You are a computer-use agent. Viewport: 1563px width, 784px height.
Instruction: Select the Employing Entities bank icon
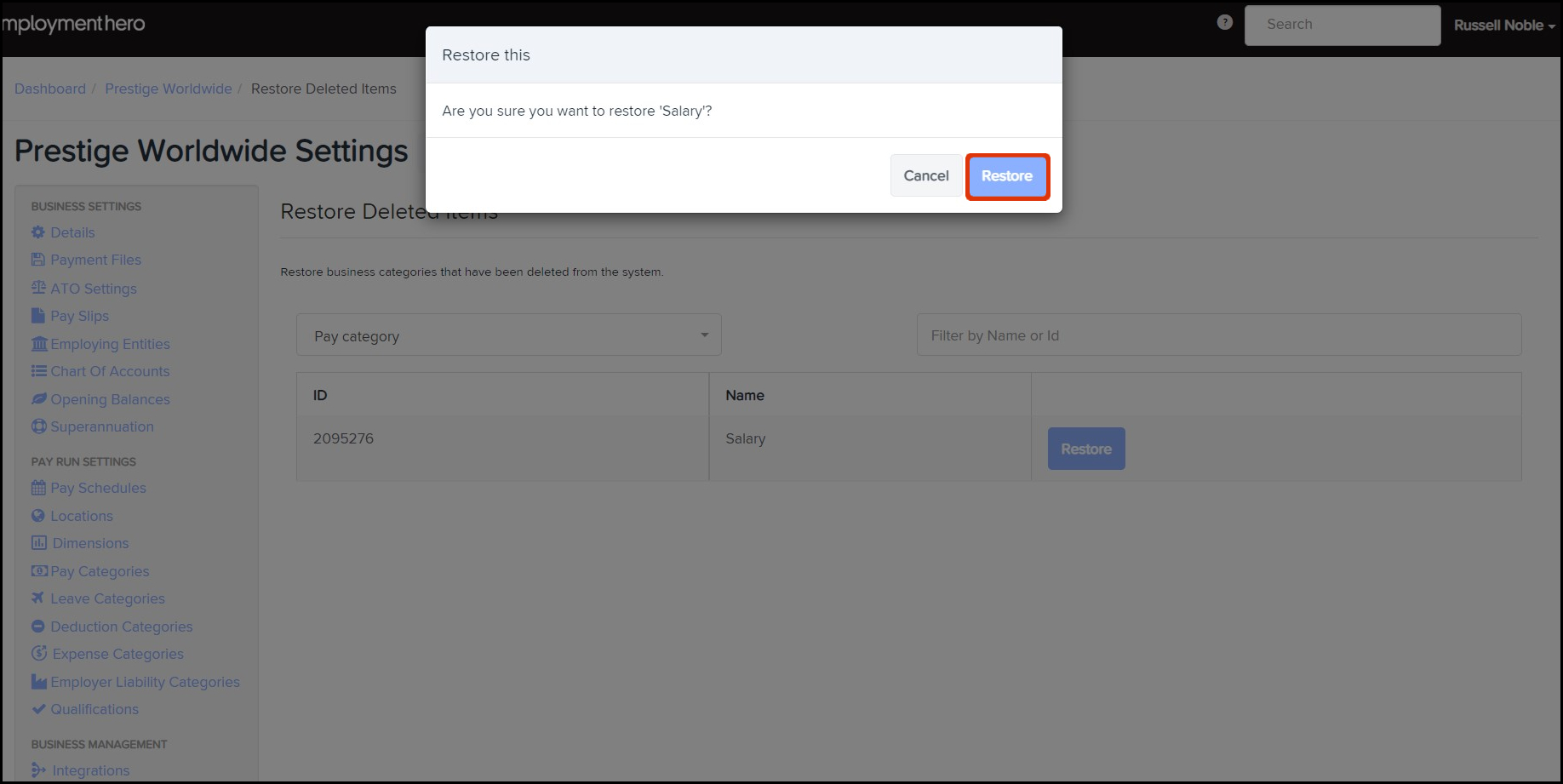point(38,343)
